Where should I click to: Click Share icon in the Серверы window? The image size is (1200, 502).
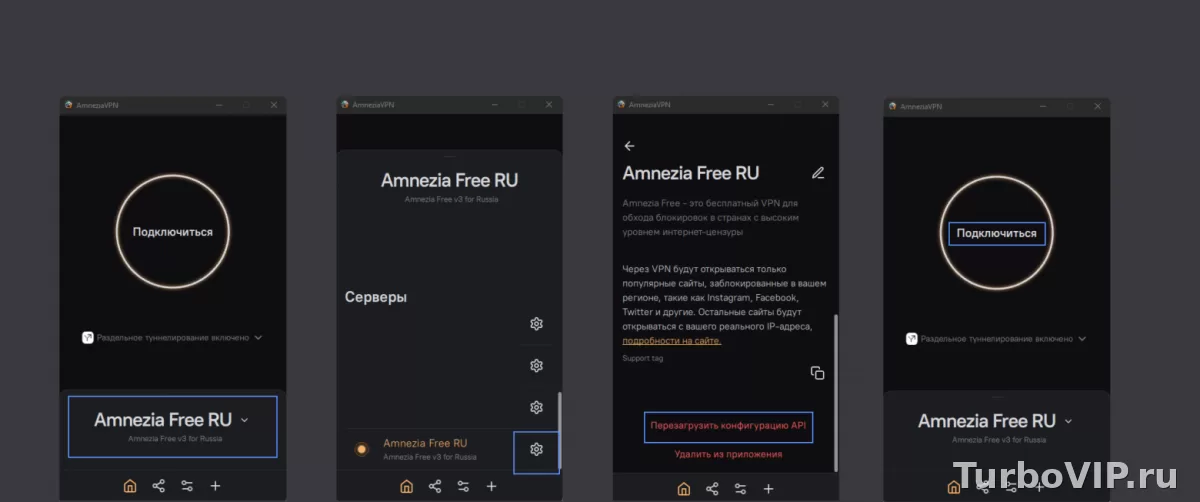coord(434,486)
